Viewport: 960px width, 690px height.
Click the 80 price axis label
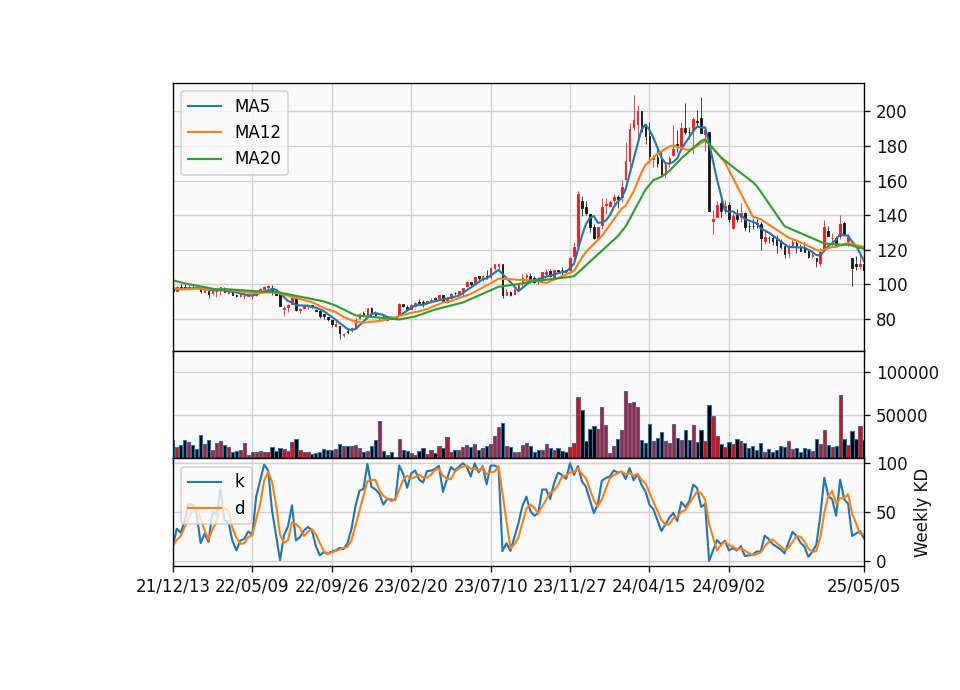pos(887,320)
